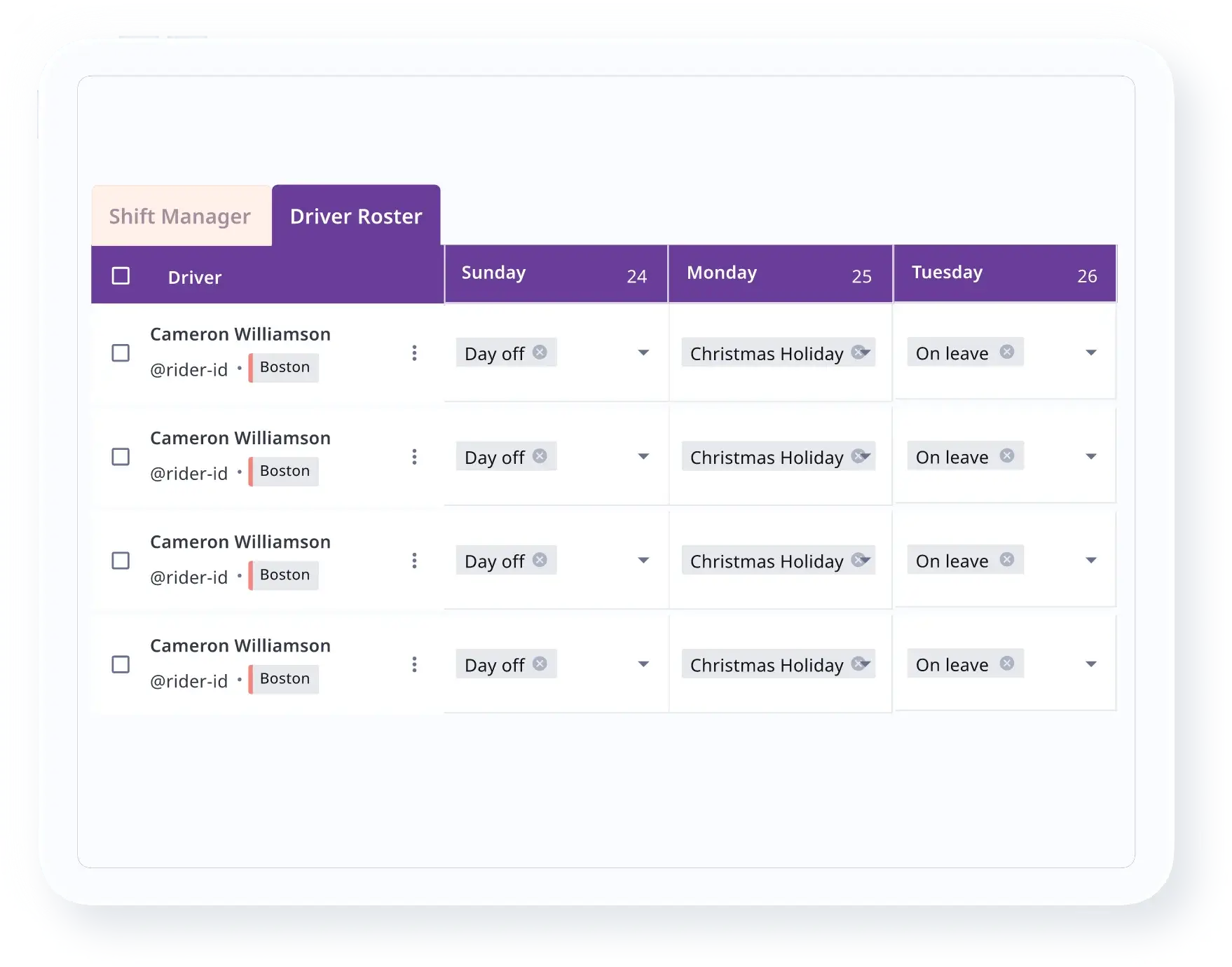The width and height of the screenshot is (1232, 967).
Task: Open the three-dot menu for the fourth driver row
Action: pos(414,664)
